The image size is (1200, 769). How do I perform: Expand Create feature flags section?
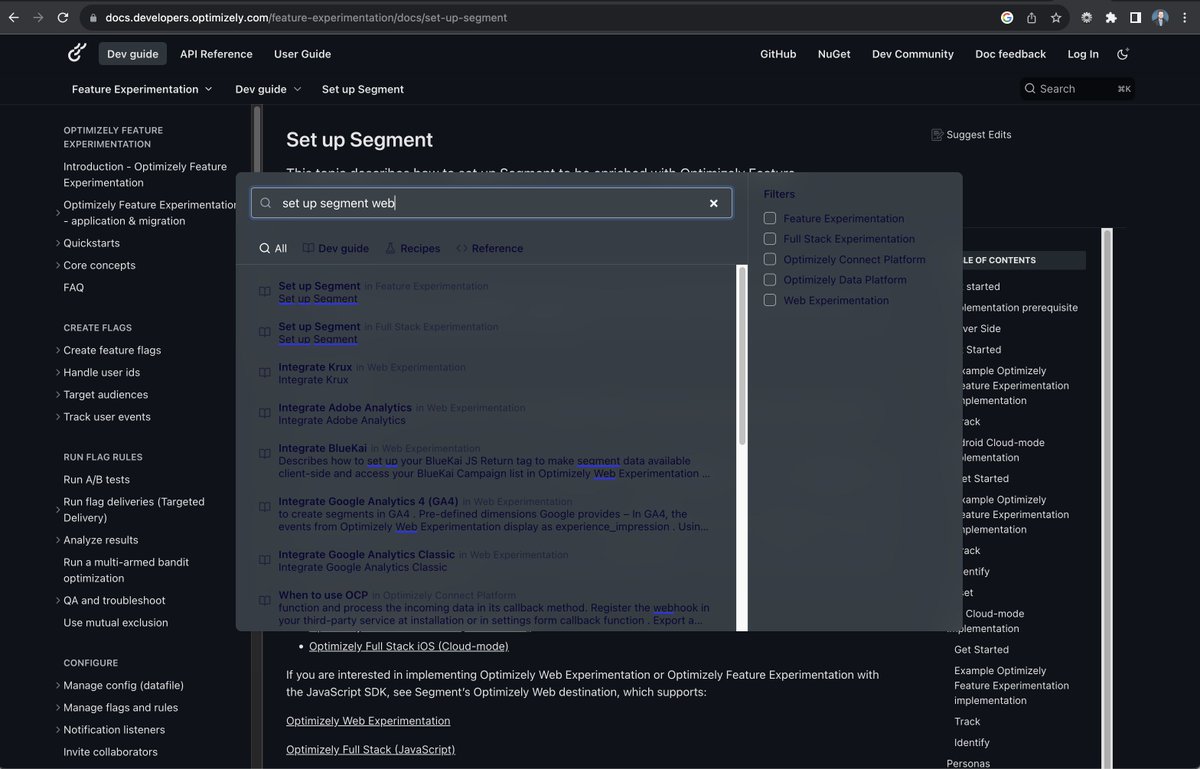point(58,350)
